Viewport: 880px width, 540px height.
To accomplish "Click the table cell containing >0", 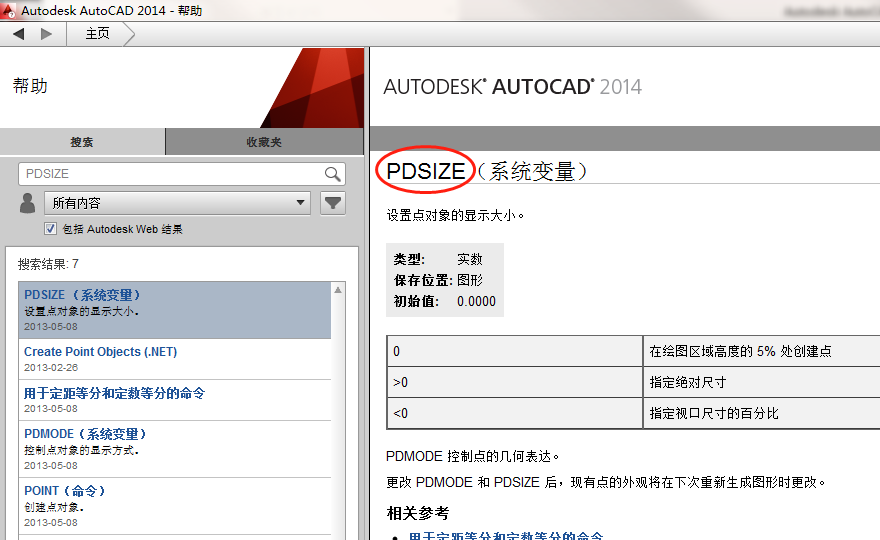I will [514, 382].
